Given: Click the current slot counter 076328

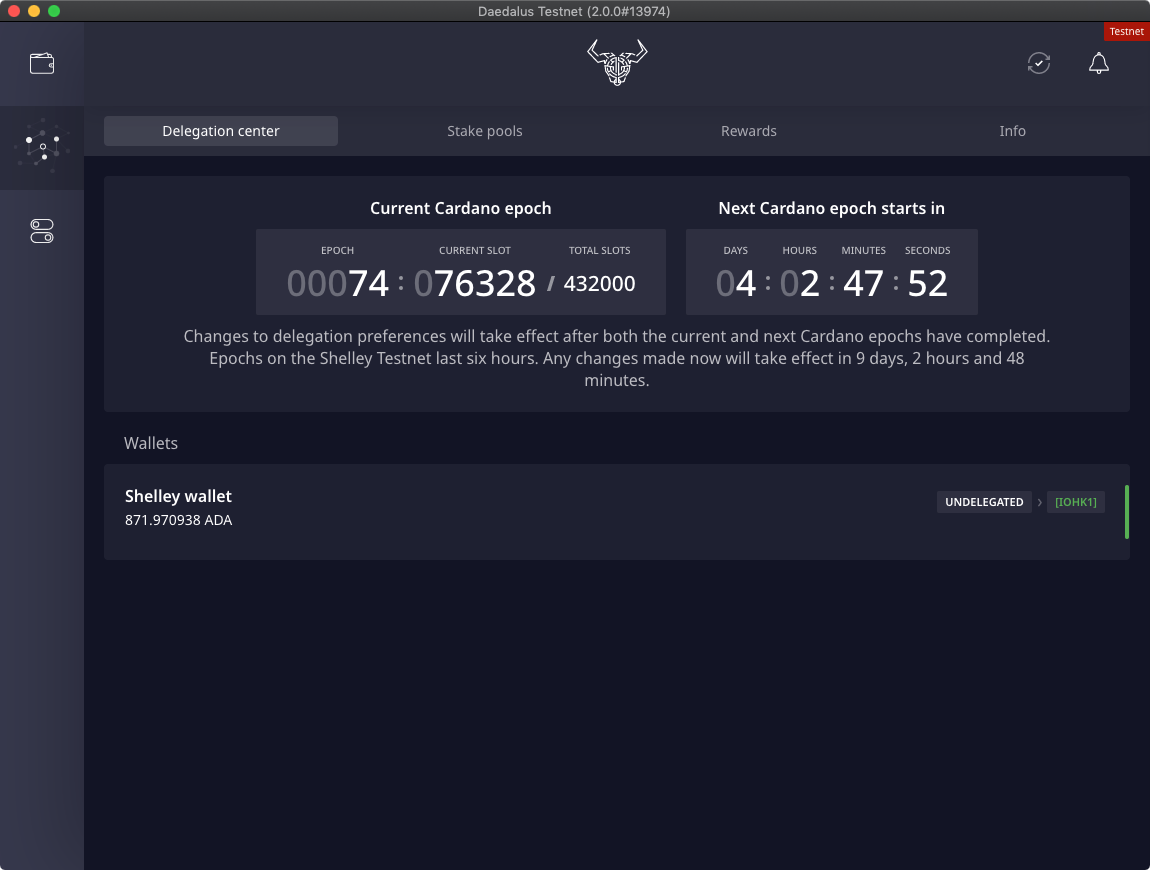Looking at the screenshot, I should (474, 282).
